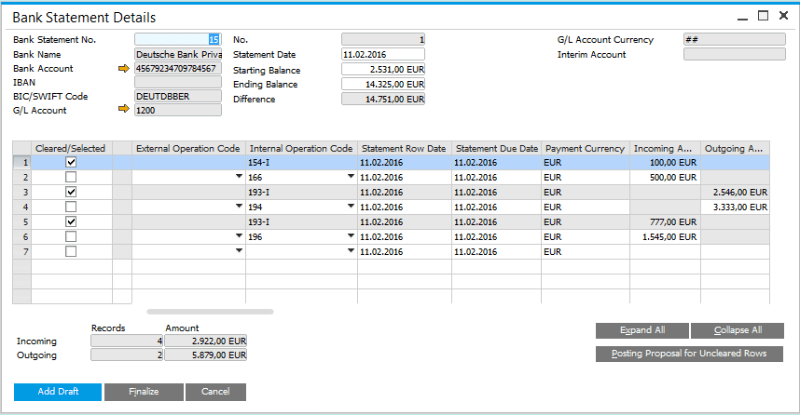Maximize the Bank Statement Details window
This screenshot has width=800, height=415.
tap(763, 17)
